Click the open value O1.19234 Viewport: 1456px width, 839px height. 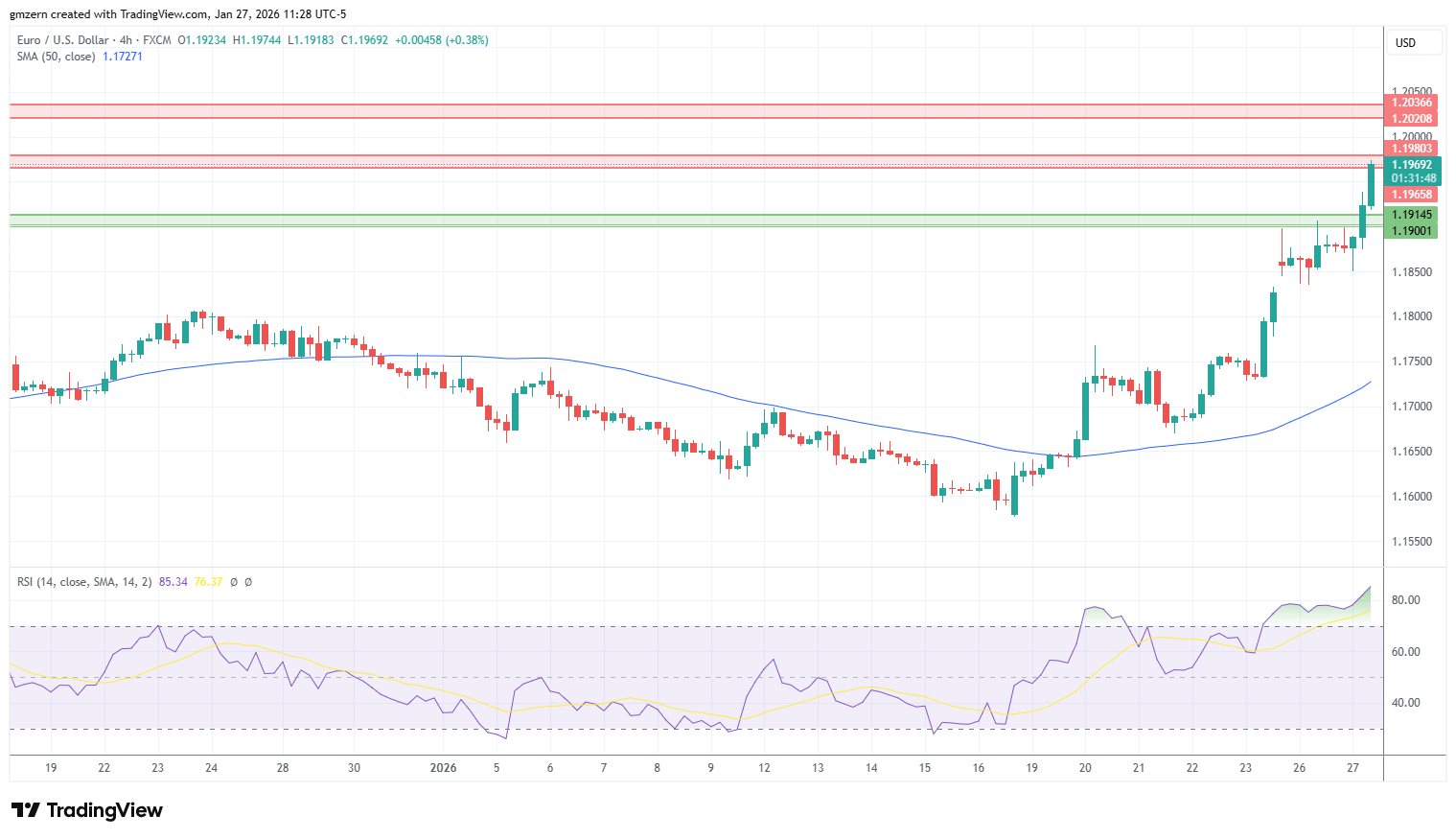point(202,40)
